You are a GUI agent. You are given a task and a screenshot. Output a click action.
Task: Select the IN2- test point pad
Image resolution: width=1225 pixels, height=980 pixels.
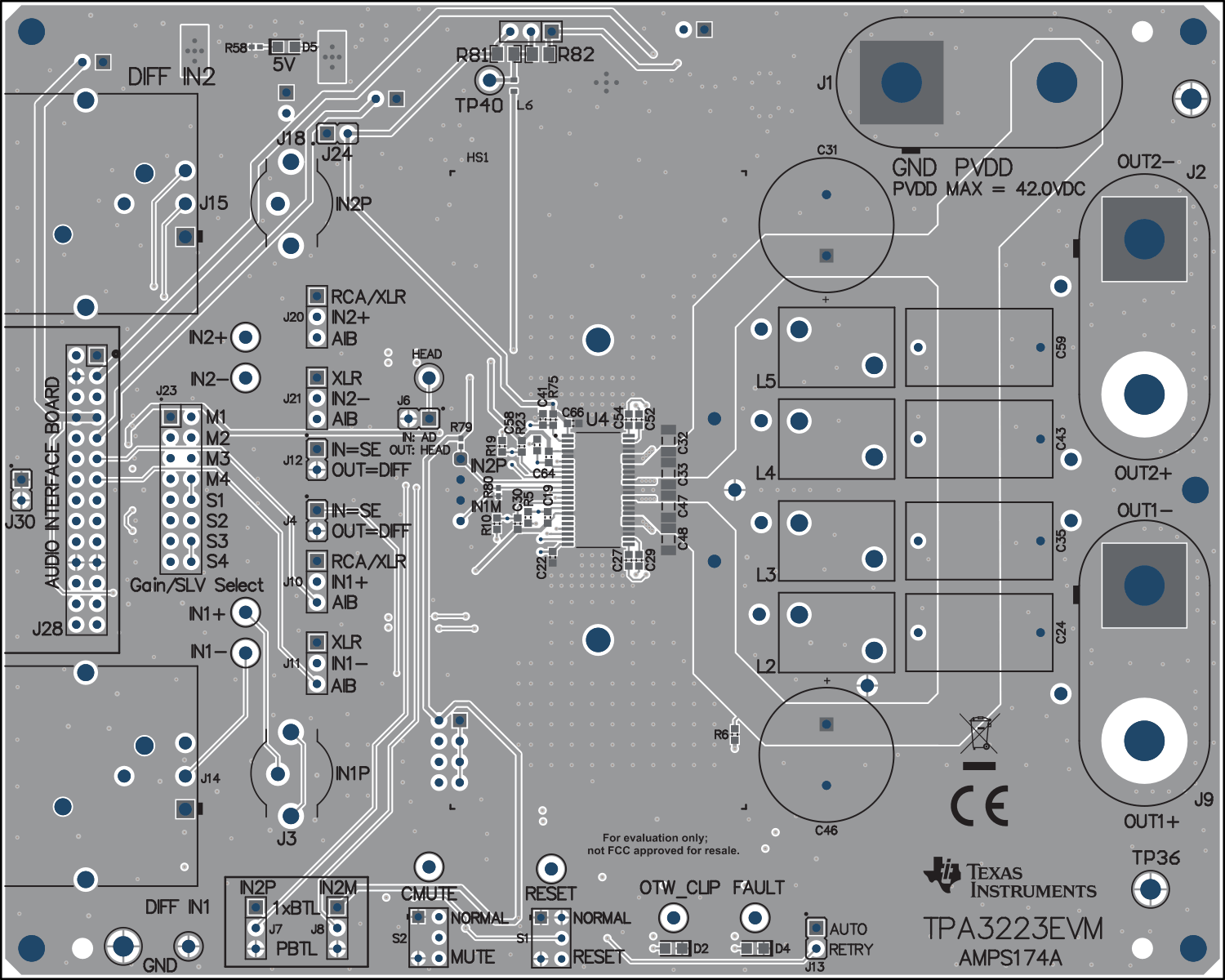245,377
